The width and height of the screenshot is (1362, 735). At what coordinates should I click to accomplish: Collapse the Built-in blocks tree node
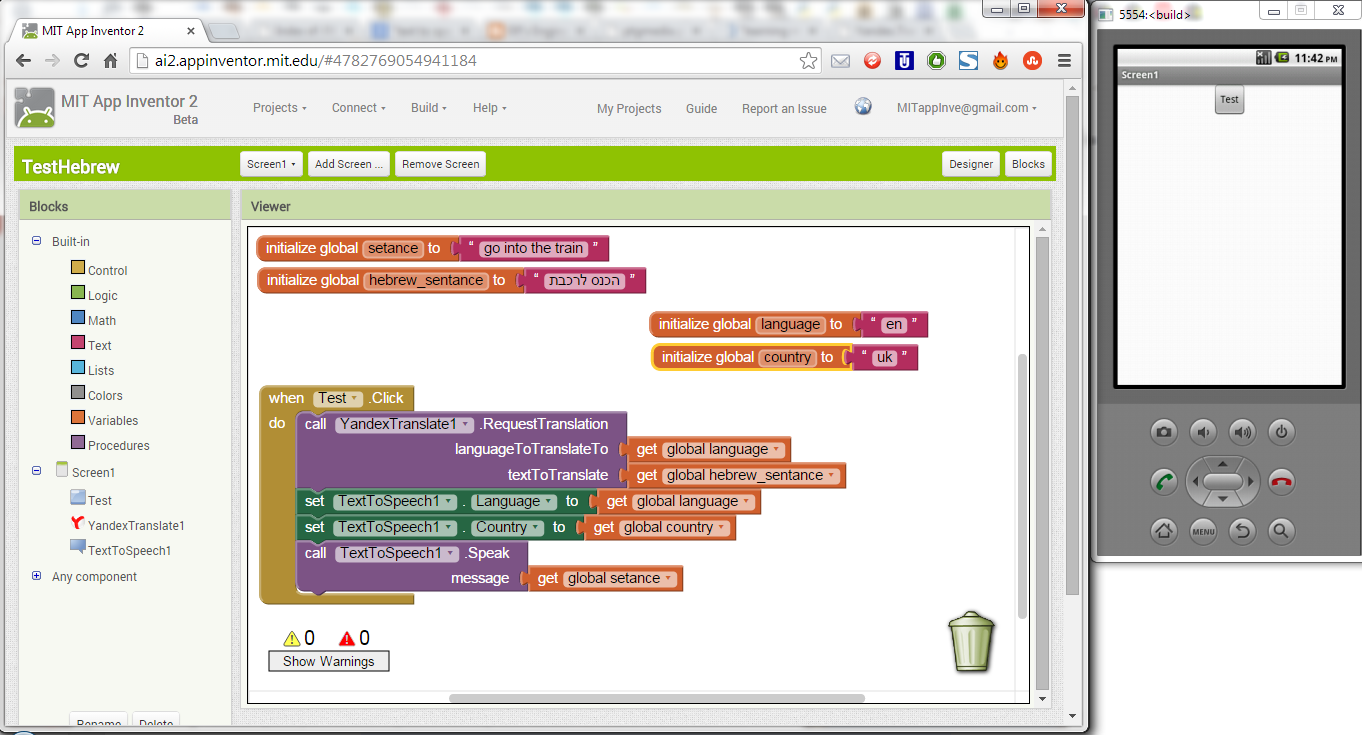[x=37, y=241]
